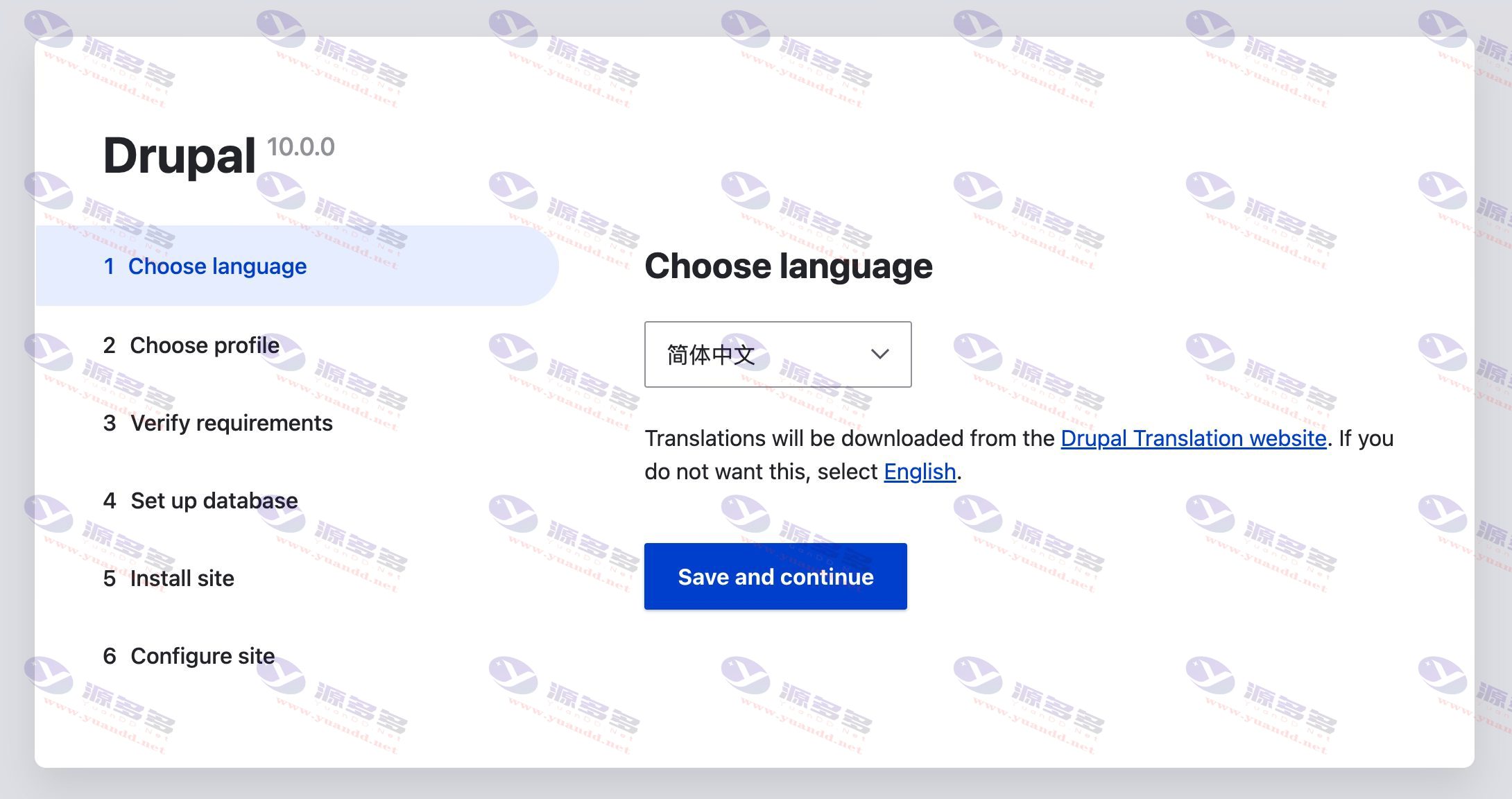Click the Choose language page heading
Image resolution: width=1512 pixels, height=799 pixels.
(x=789, y=266)
